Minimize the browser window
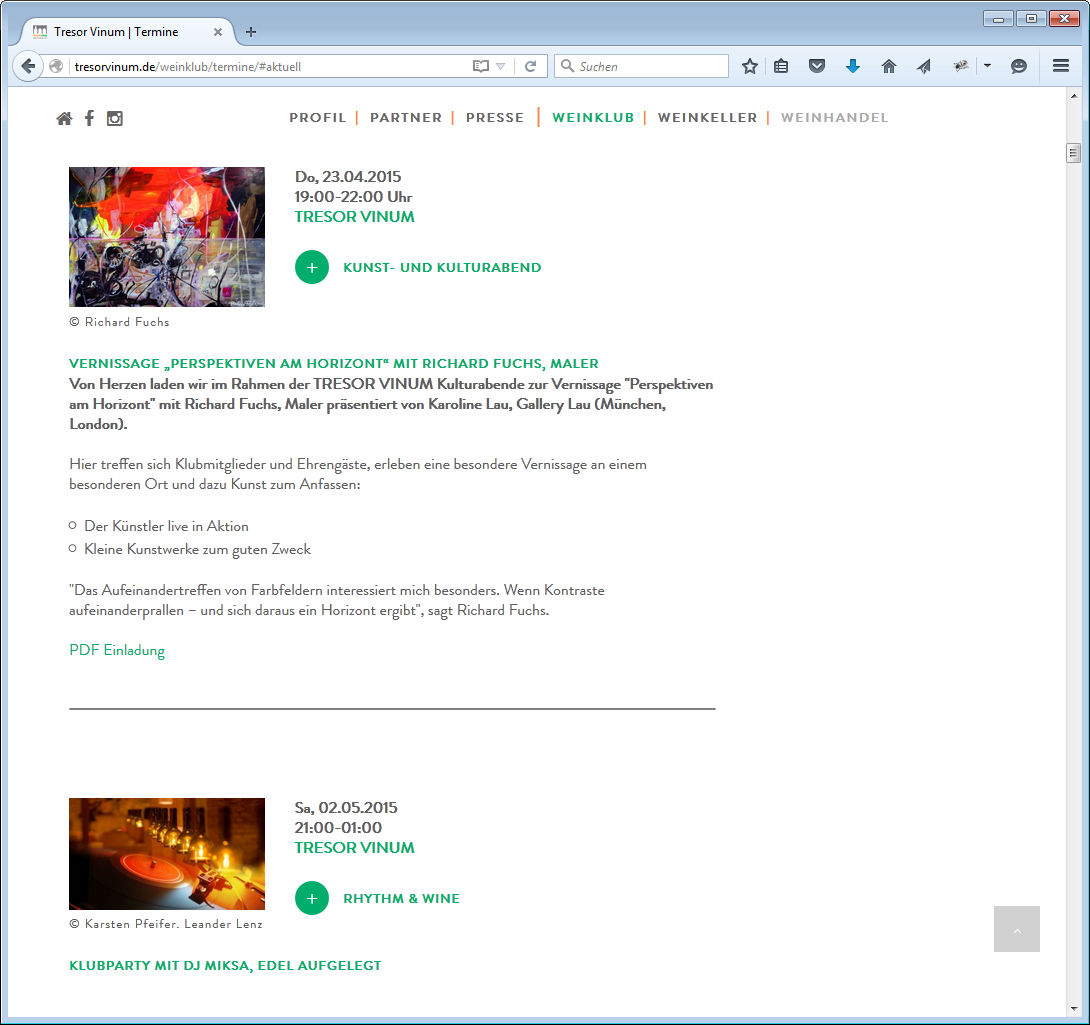This screenshot has height=1025, width=1090. click(x=998, y=19)
